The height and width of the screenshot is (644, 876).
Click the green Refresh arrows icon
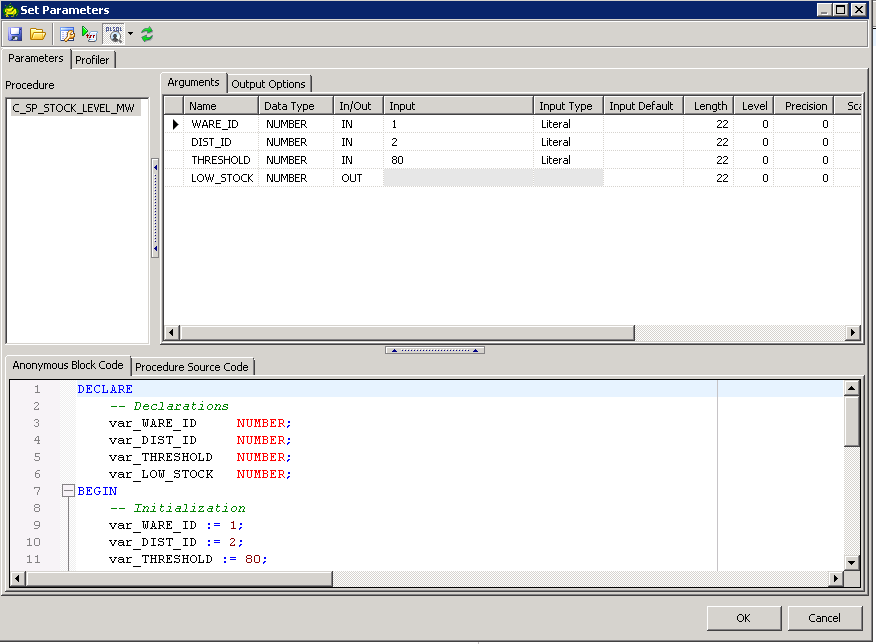coord(147,34)
